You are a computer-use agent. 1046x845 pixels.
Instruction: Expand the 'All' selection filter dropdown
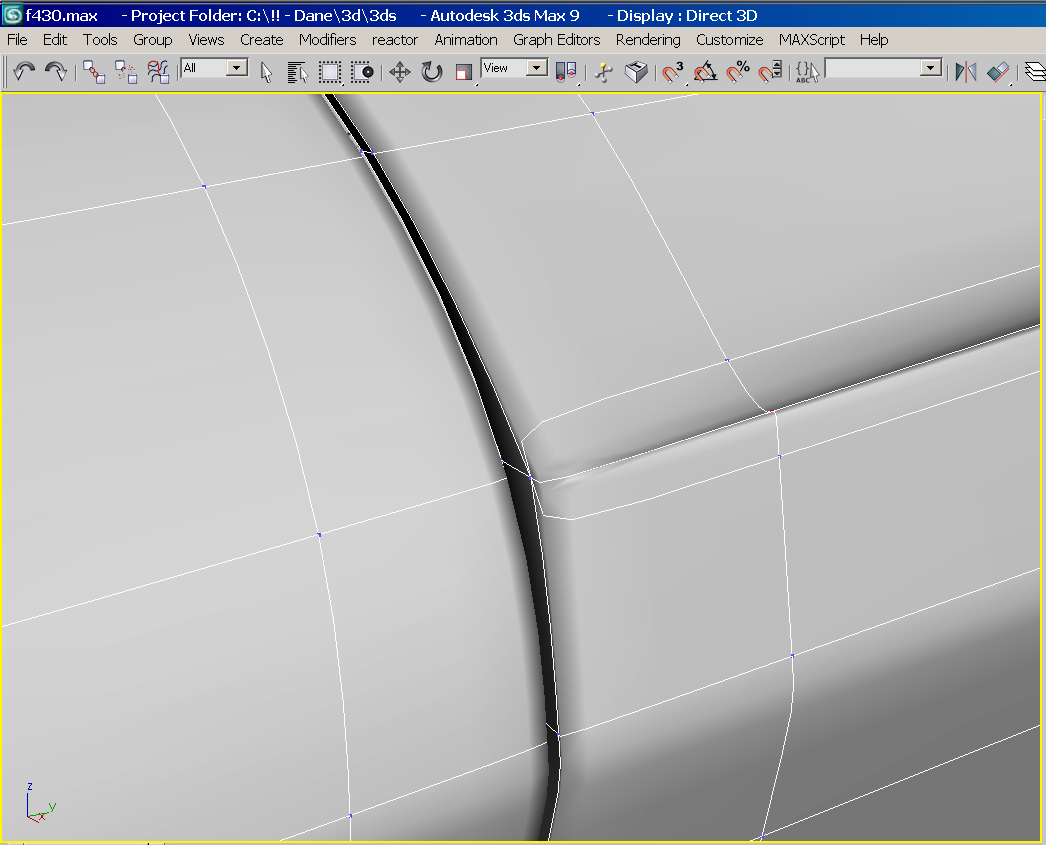[x=237, y=68]
